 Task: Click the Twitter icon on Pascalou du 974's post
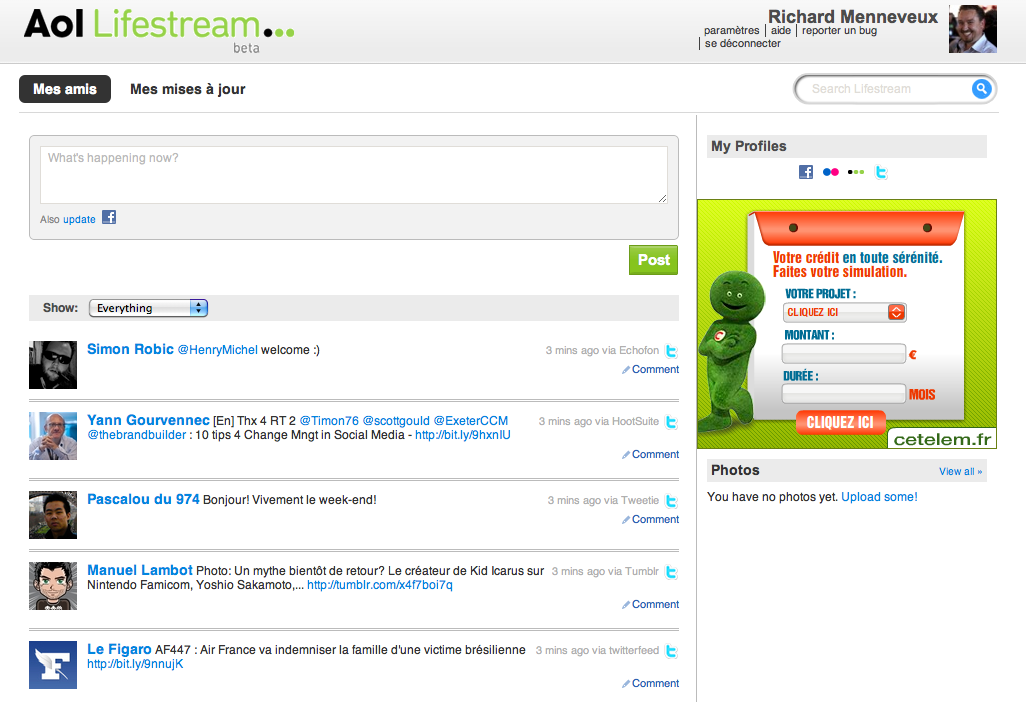coord(671,500)
